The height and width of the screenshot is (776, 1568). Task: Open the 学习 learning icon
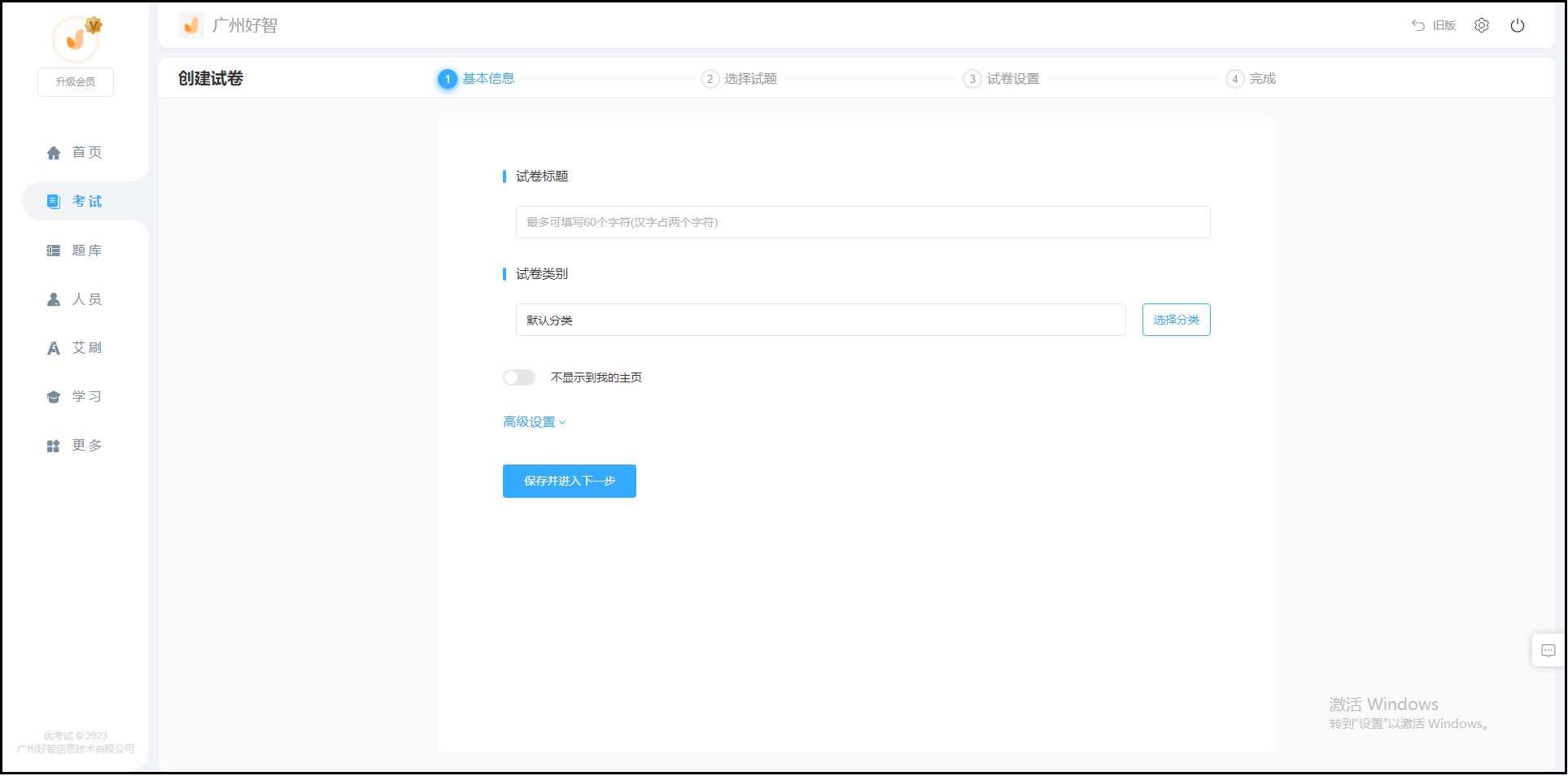tap(53, 396)
